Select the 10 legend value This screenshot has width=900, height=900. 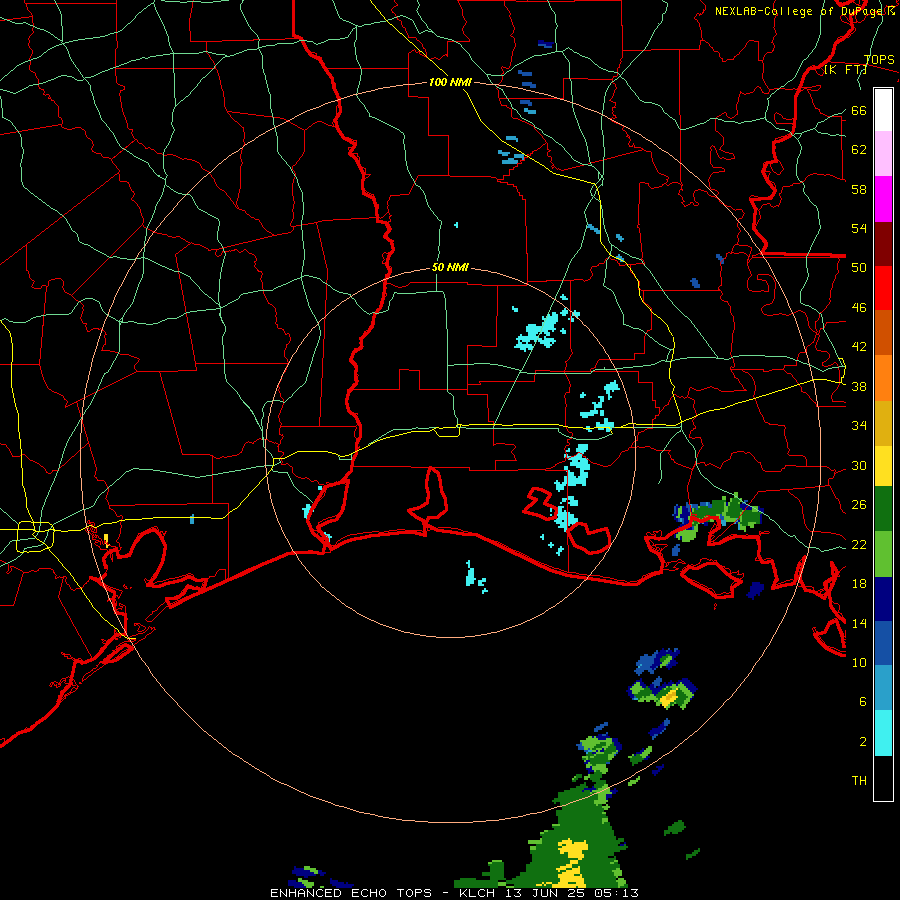pyautogui.click(x=859, y=663)
